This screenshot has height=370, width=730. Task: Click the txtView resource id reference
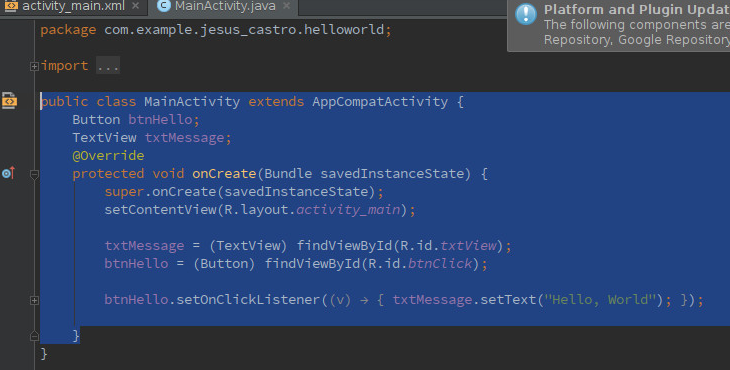coord(468,246)
